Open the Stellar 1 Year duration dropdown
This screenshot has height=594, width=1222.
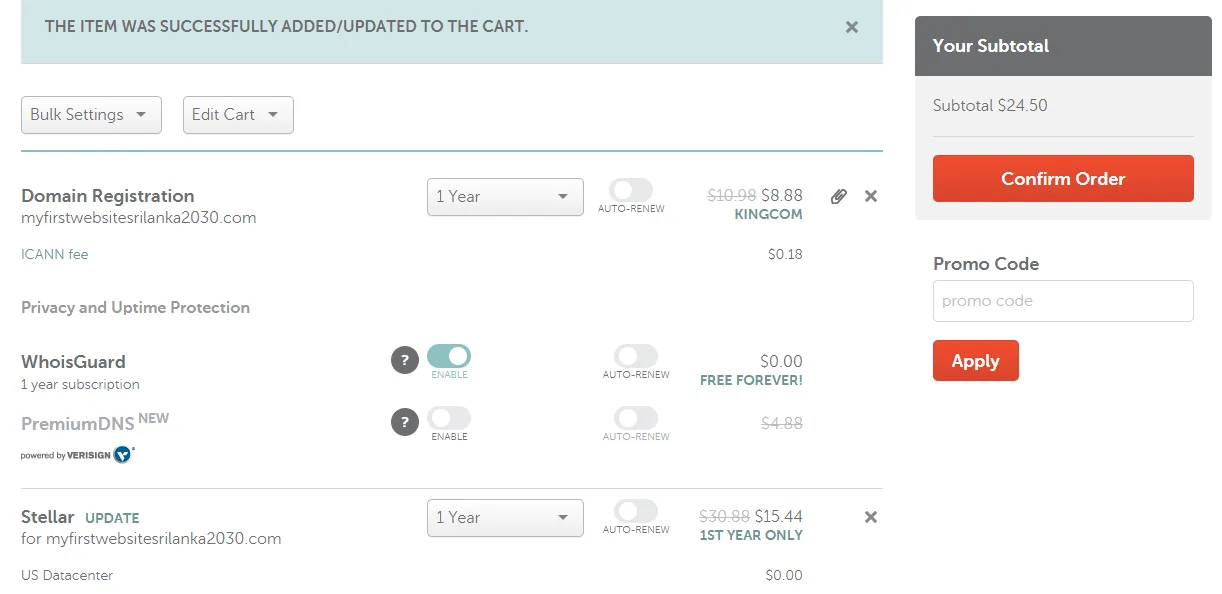(505, 518)
